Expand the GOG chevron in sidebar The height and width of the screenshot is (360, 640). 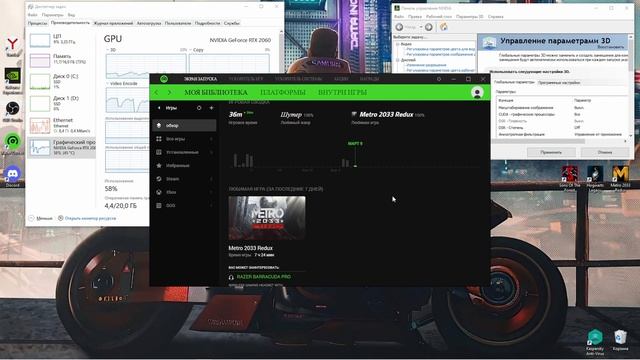click(x=211, y=206)
